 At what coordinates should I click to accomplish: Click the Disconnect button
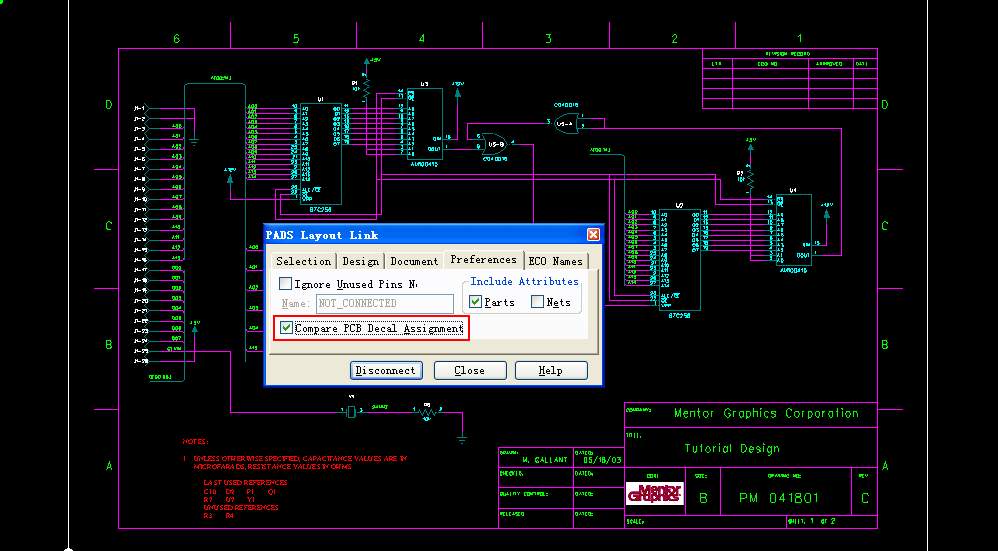(386, 370)
